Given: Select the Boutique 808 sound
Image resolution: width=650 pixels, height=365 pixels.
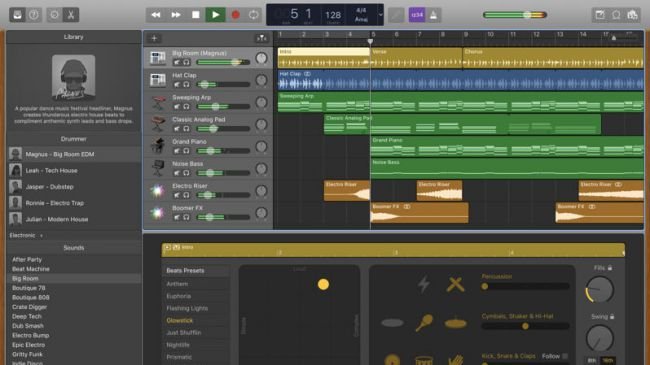Looking at the screenshot, I should pyautogui.click(x=74, y=297).
